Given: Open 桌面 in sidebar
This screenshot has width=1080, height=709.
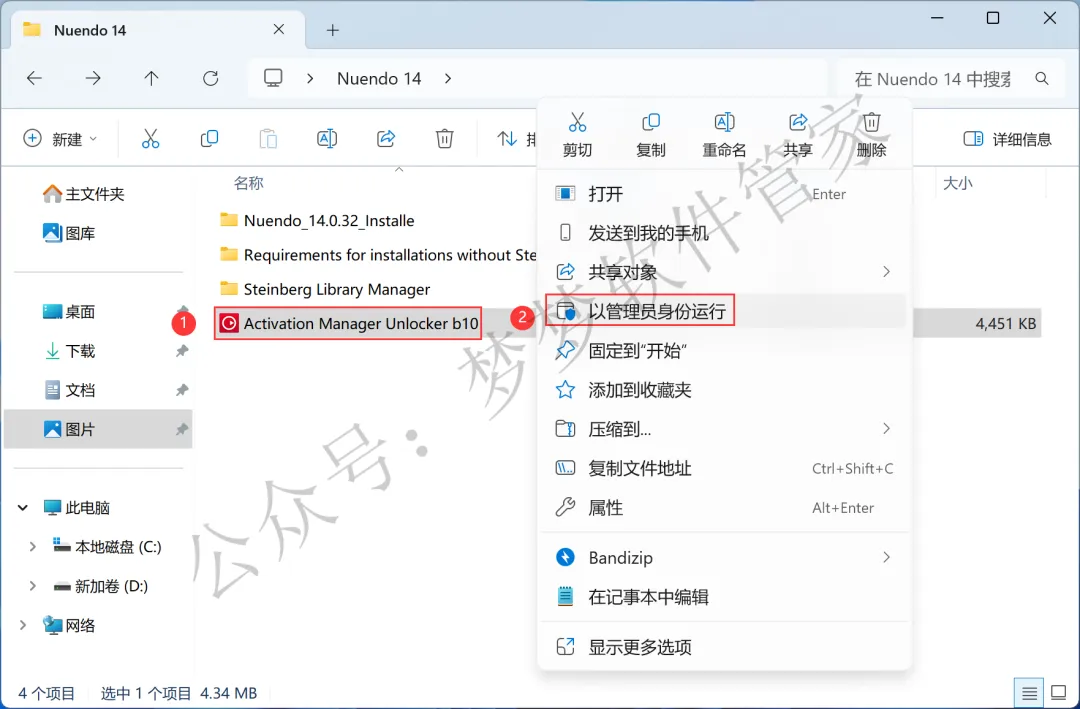Looking at the screenshot, I should click(x=69, y=311).
